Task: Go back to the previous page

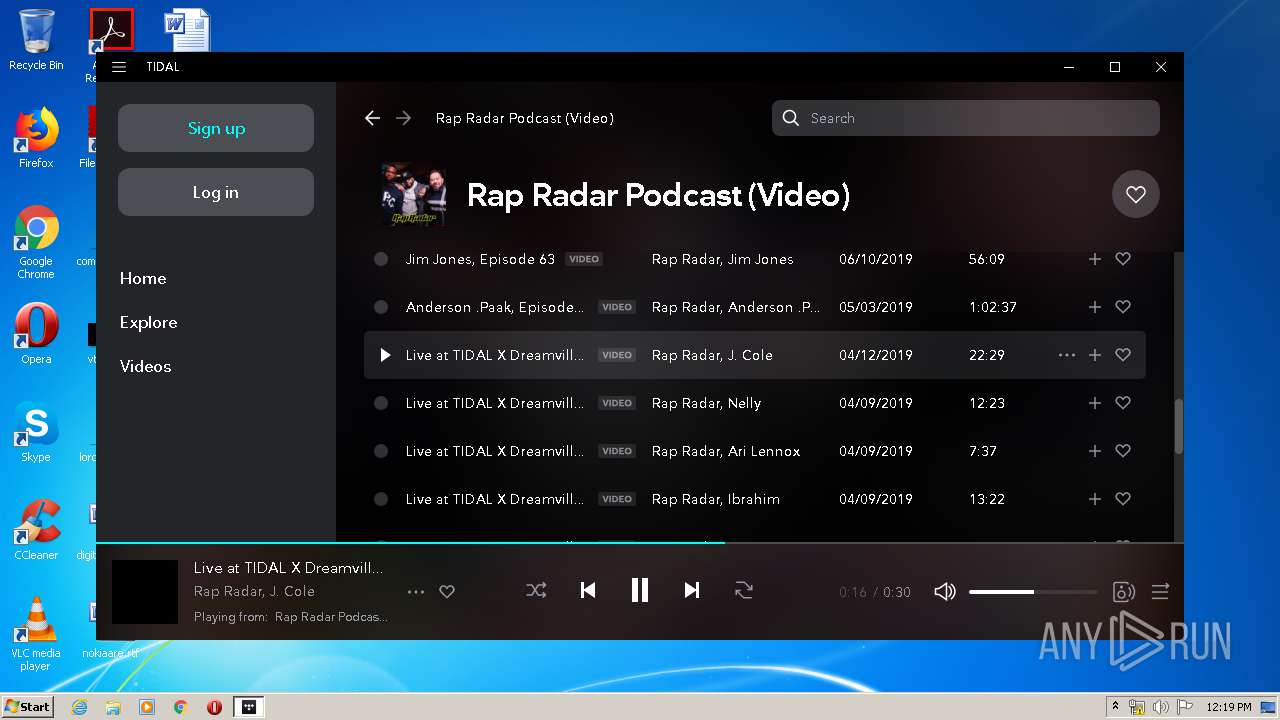Action: pos(372,118)
